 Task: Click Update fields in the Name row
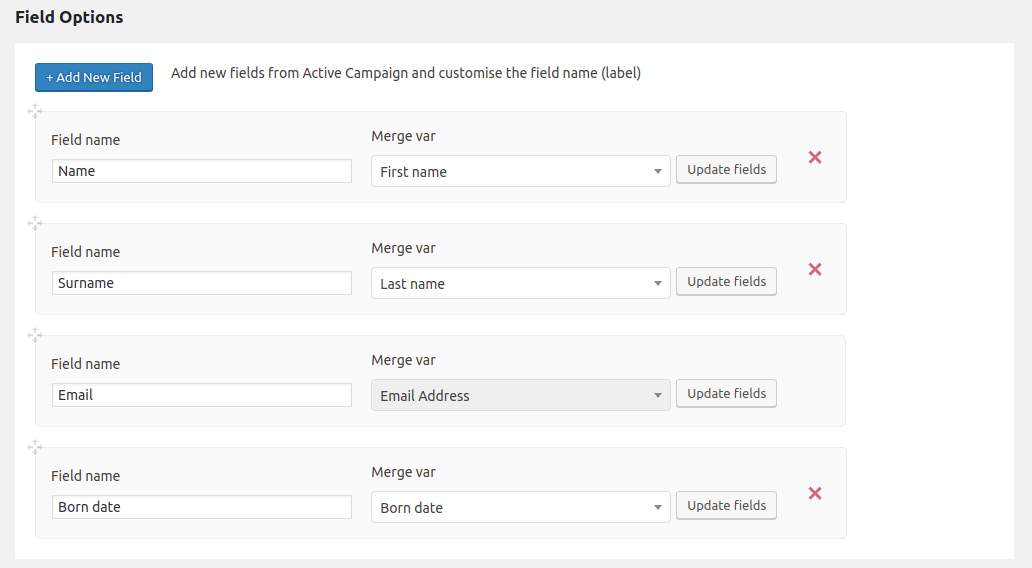point(726,170)
